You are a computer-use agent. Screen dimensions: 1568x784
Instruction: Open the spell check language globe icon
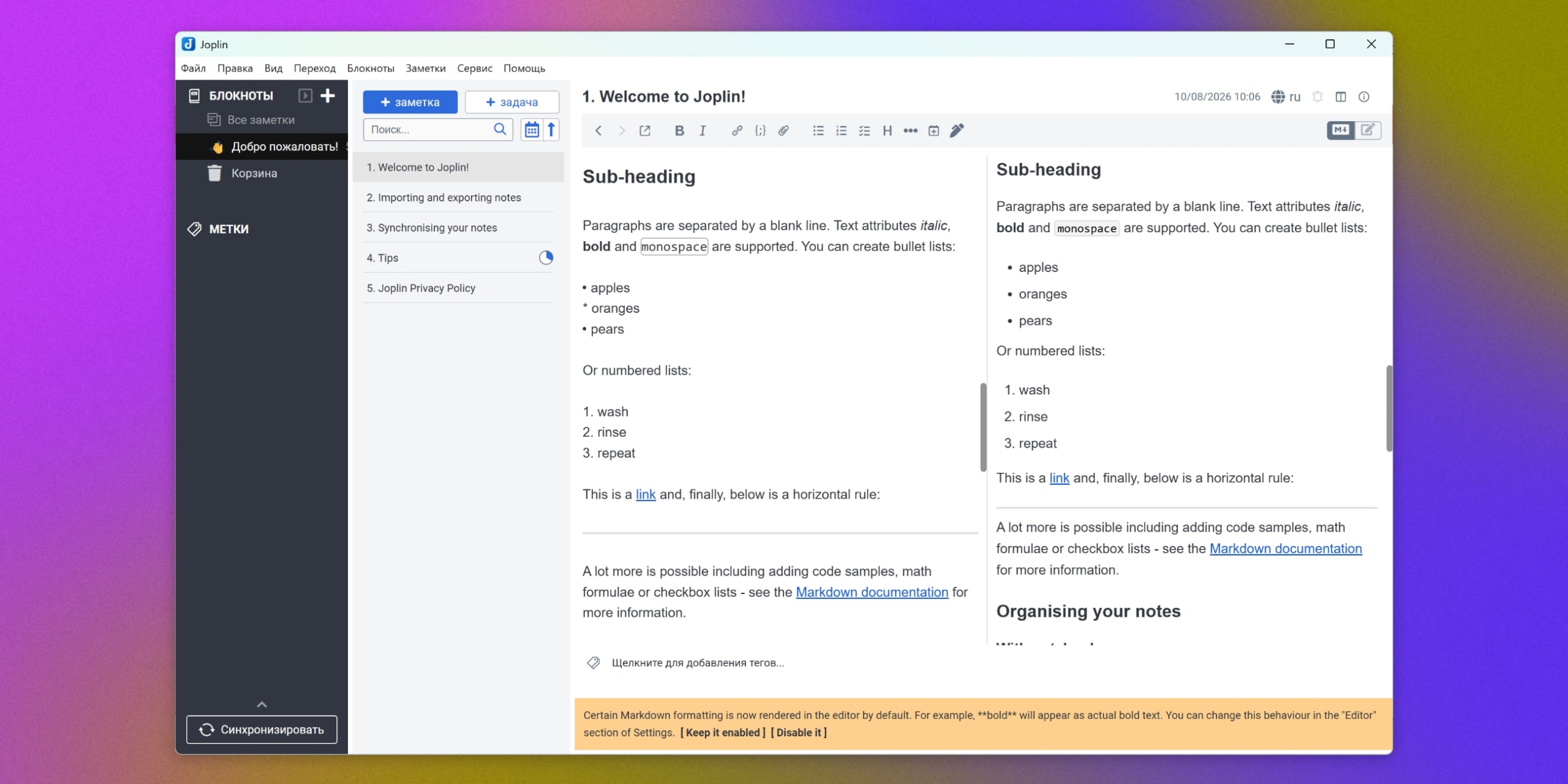1278,97
